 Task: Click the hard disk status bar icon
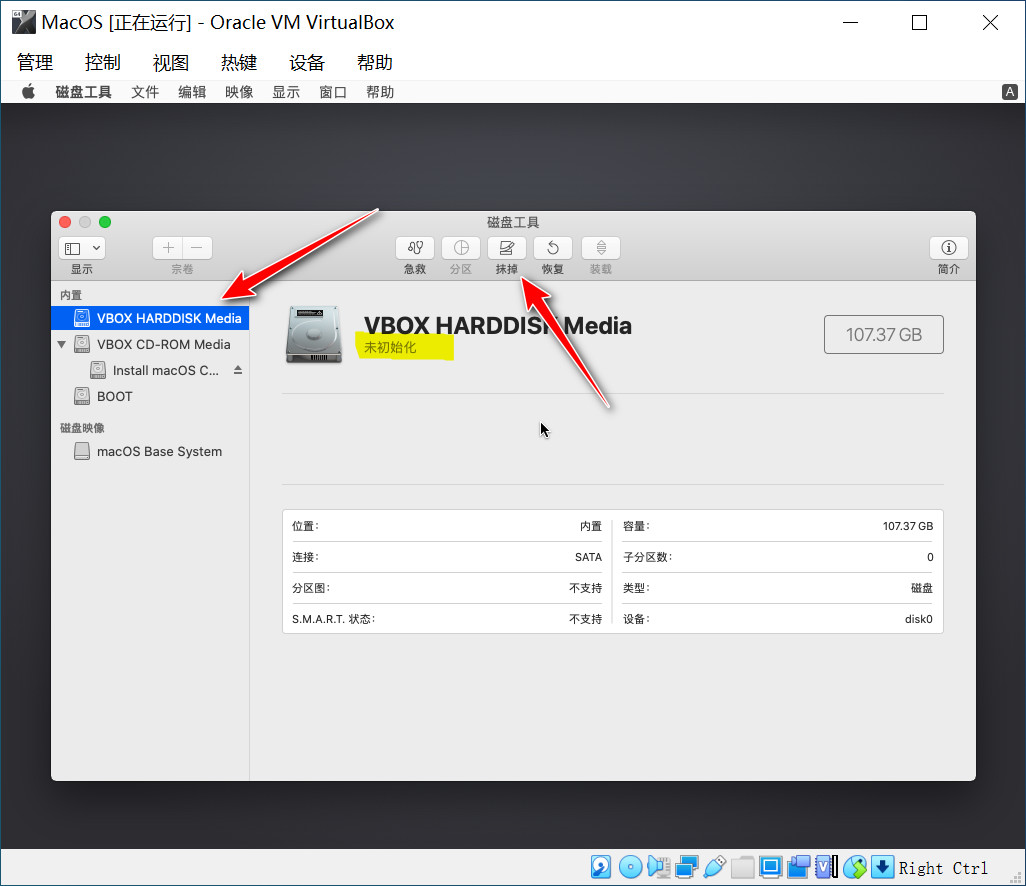[601, 867]
